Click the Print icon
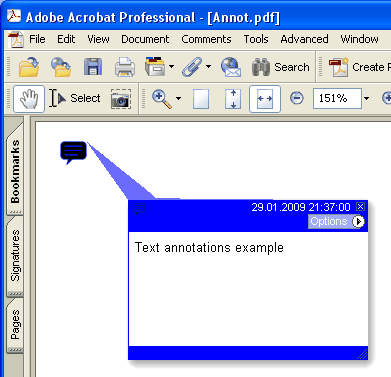Screen dimensions: 391x377 click(125, 67)
